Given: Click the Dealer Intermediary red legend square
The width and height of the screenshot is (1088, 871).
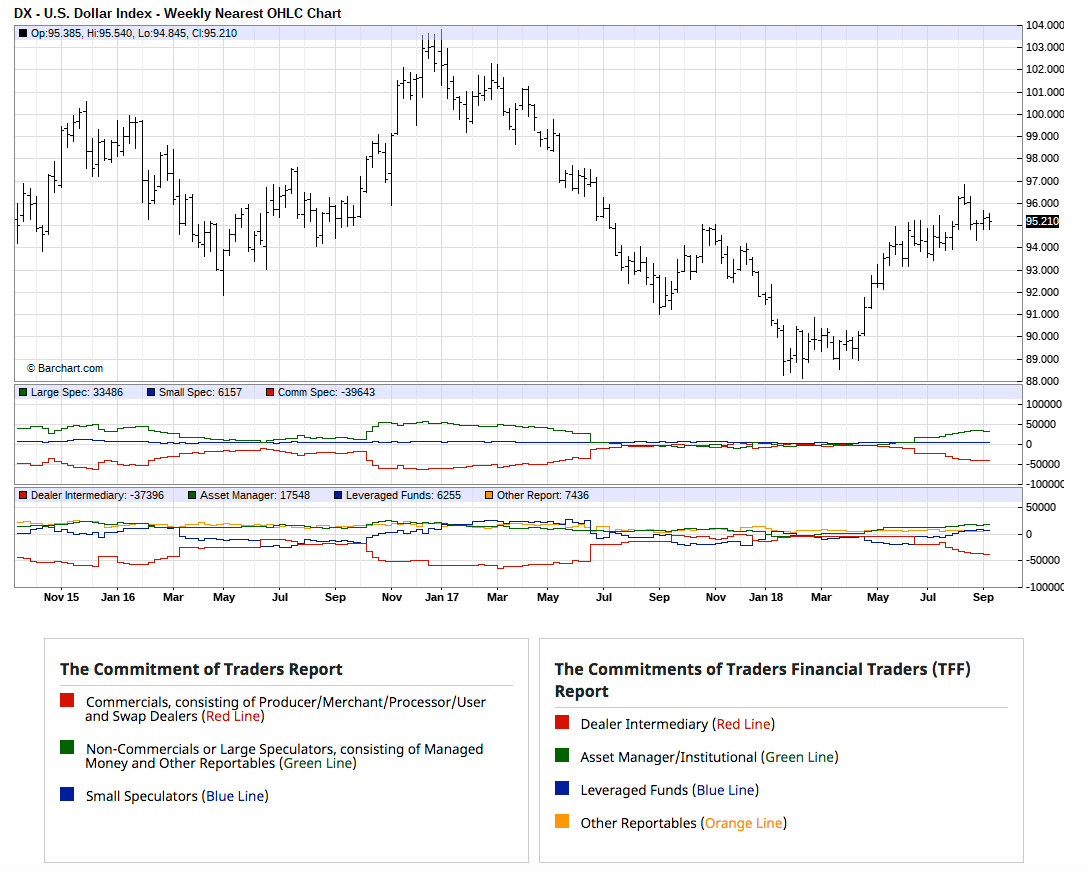Looking at the screenshot, I should pyautogui.click(x=23, y=496).
